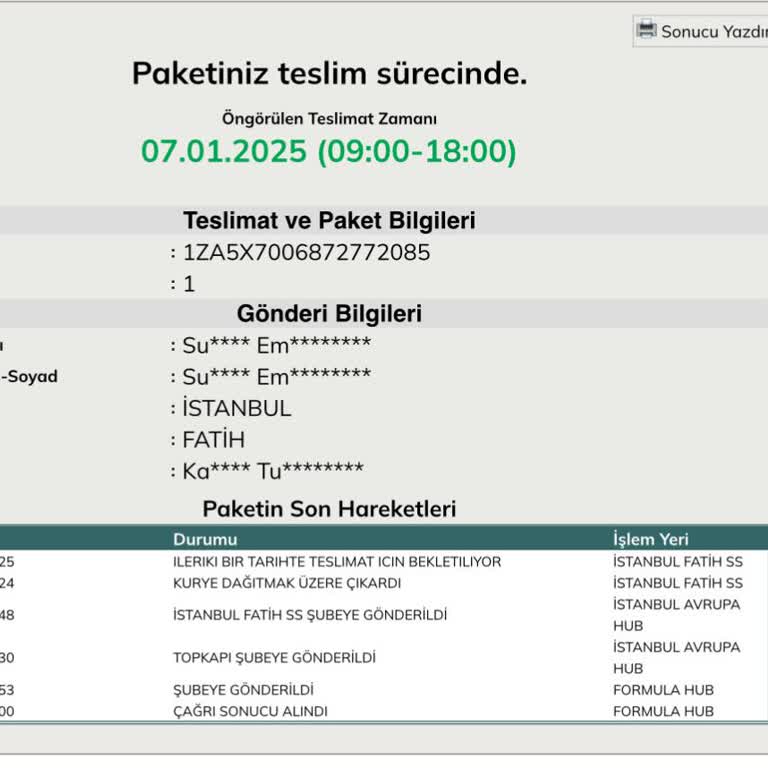Select tracking number 1ZA5X7006872772085
Image resolution: width=768 pixels, height=768 pixels.
(x=306, y=253)
